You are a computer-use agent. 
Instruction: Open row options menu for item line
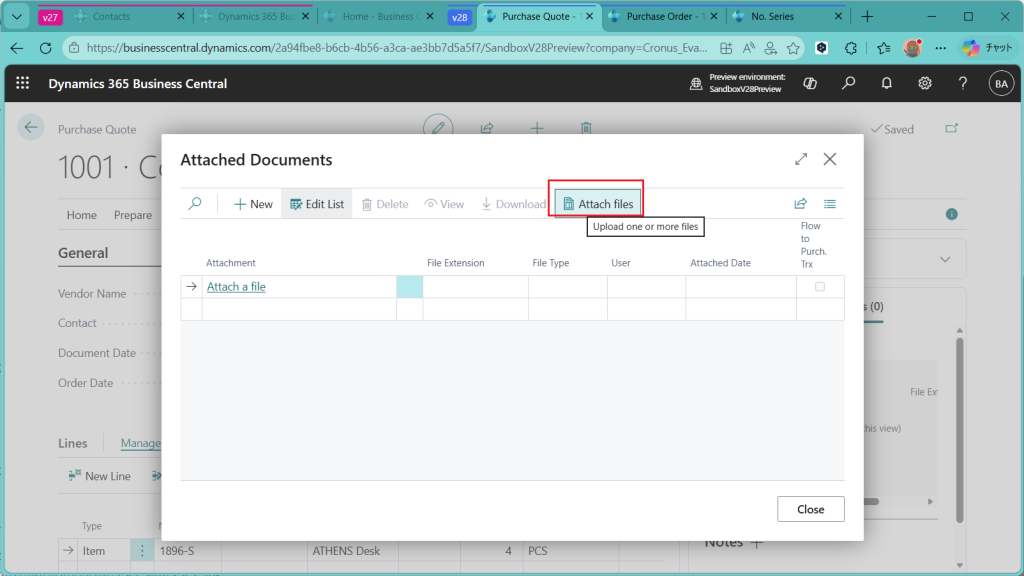coord(142,551)
